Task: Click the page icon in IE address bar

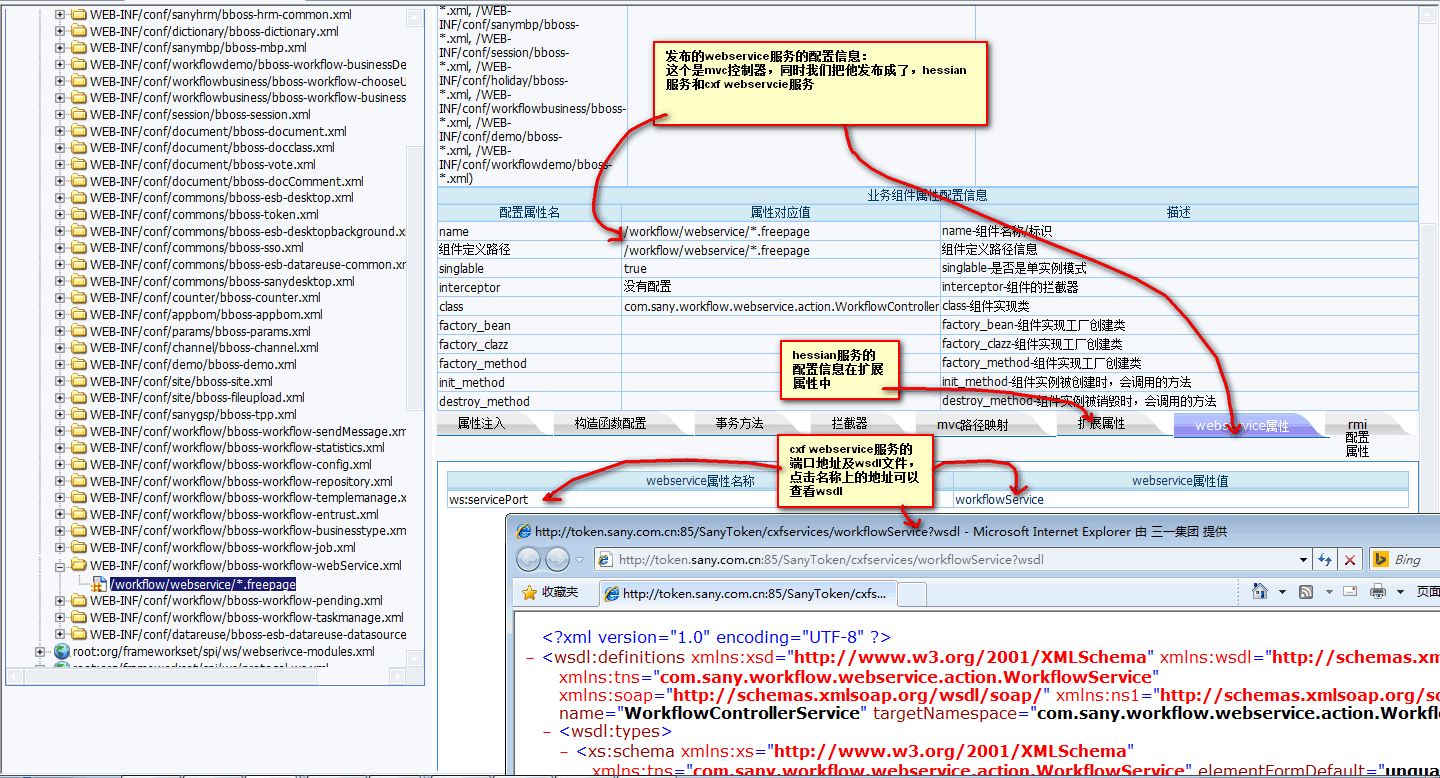Action: coord(606,560)
